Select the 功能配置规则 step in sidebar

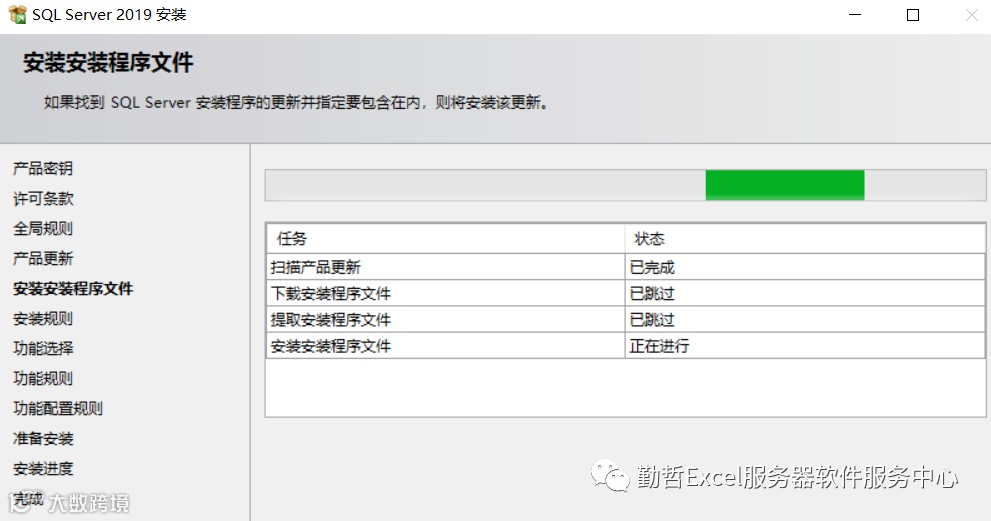[58, 408]
